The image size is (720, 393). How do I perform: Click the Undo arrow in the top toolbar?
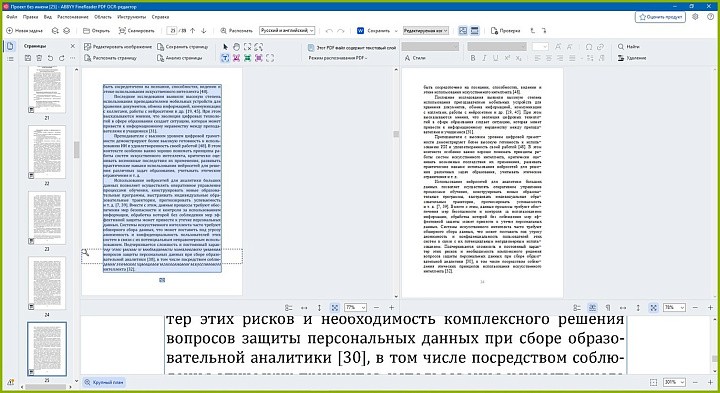tap(329, 31)
